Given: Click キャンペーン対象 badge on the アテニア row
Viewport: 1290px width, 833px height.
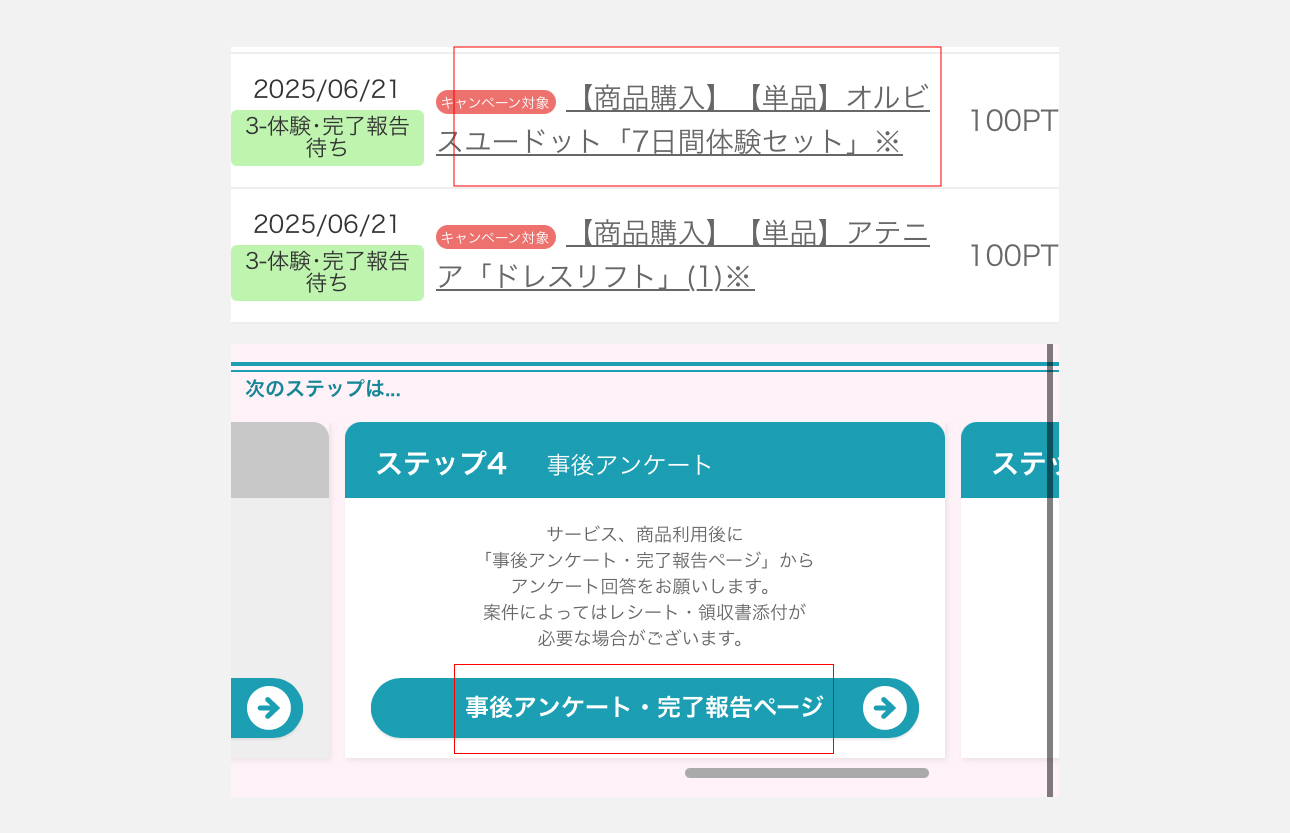Looking at the screenshot, I should (x=496, y=237).
